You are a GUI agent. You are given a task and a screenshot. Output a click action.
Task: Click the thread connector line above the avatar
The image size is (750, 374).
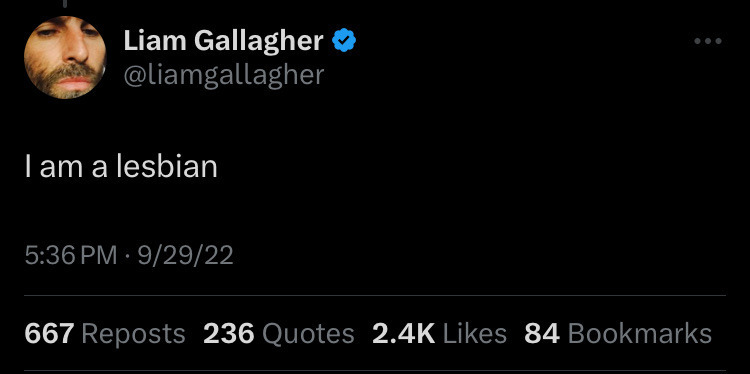click(65, 4)
